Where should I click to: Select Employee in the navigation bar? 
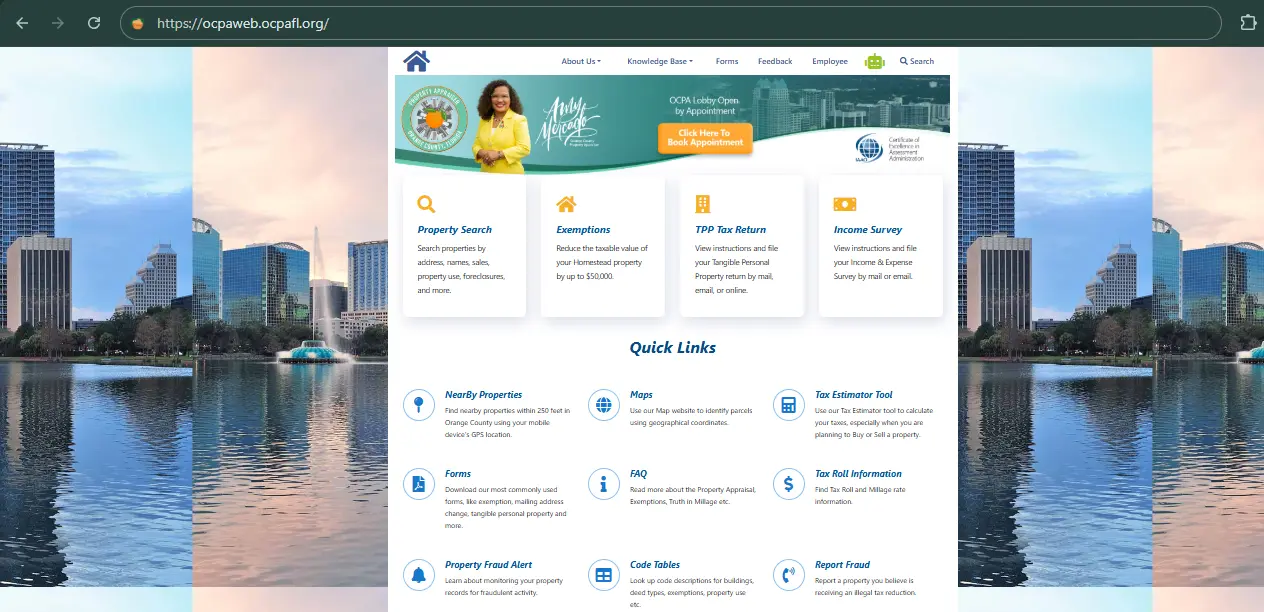[829, 61]
